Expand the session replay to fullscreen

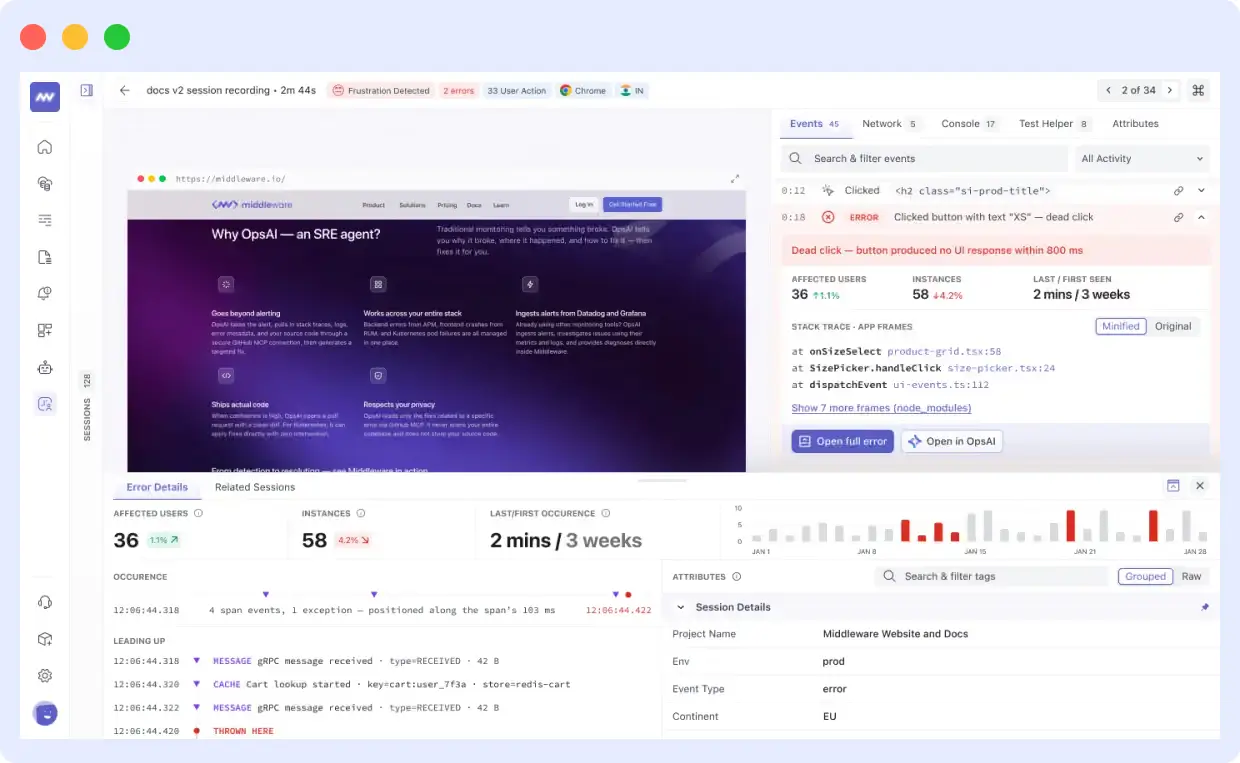coord(735,179)
